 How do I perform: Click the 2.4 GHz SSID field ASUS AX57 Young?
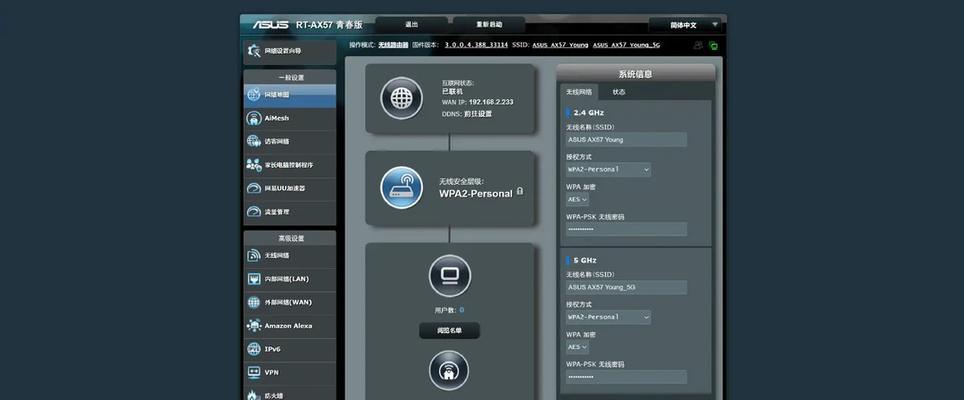626,139
